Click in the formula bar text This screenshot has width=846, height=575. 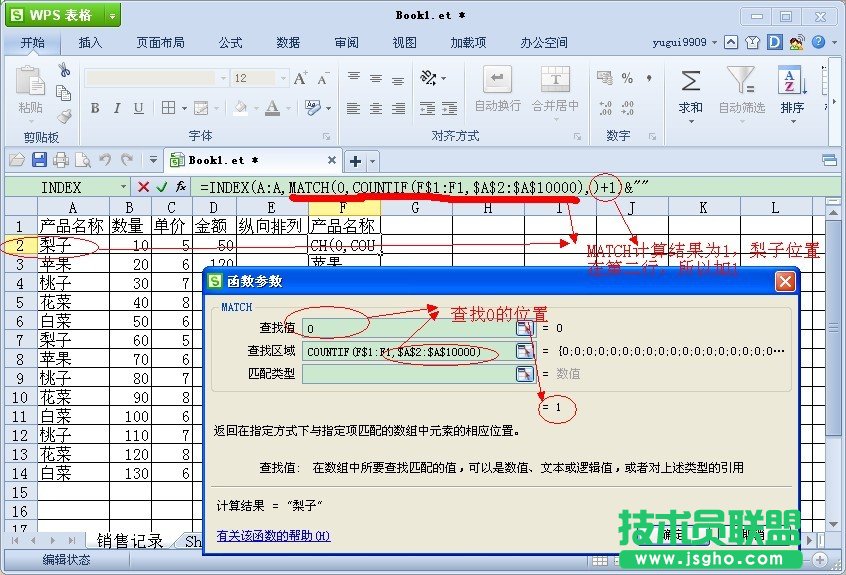[x=424, y=187]
